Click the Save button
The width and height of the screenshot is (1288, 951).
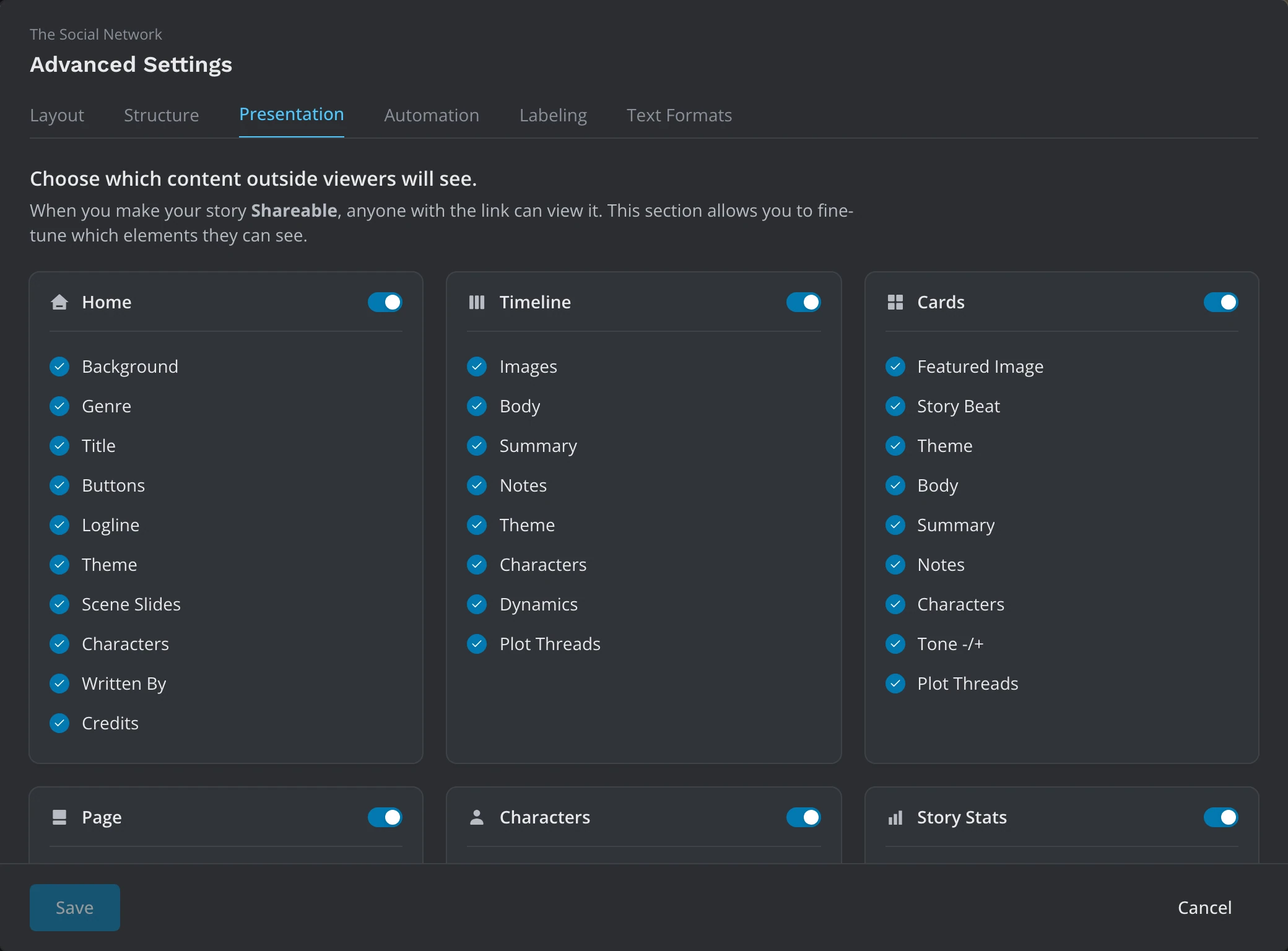coord(75,908)
